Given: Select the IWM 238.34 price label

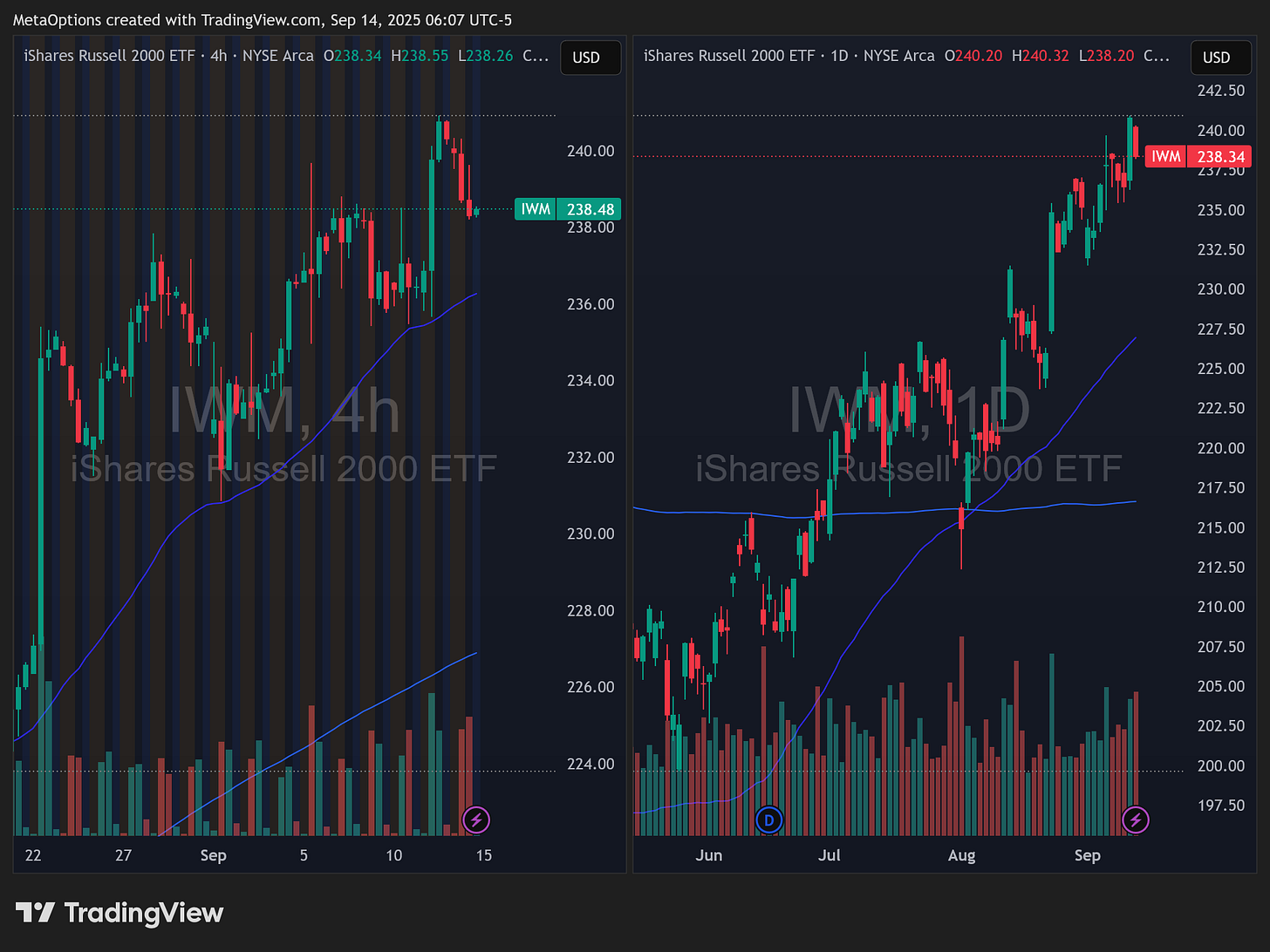Looking at the screenshot, I should [1198, 157].
